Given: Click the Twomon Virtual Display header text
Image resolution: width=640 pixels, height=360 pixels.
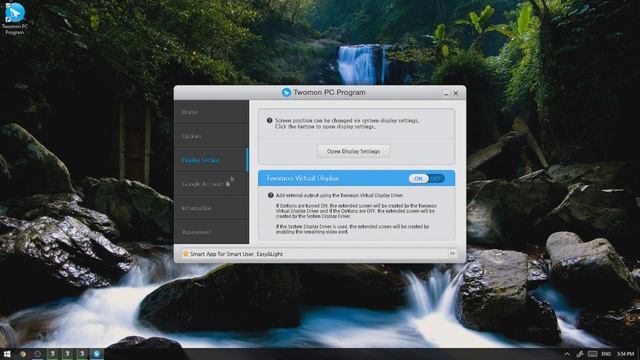Looking at the screenshot, I should (302, 178).
